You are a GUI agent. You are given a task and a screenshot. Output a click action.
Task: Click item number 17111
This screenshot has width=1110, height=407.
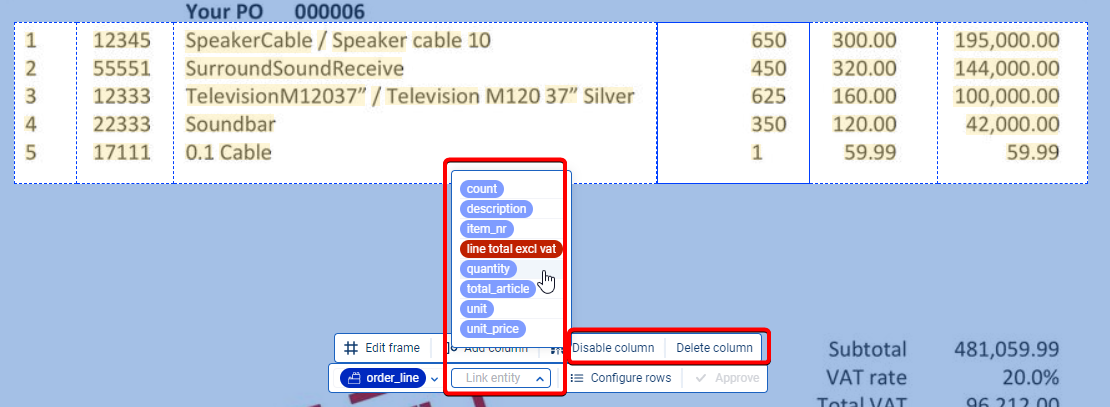(x=122, y=152)
